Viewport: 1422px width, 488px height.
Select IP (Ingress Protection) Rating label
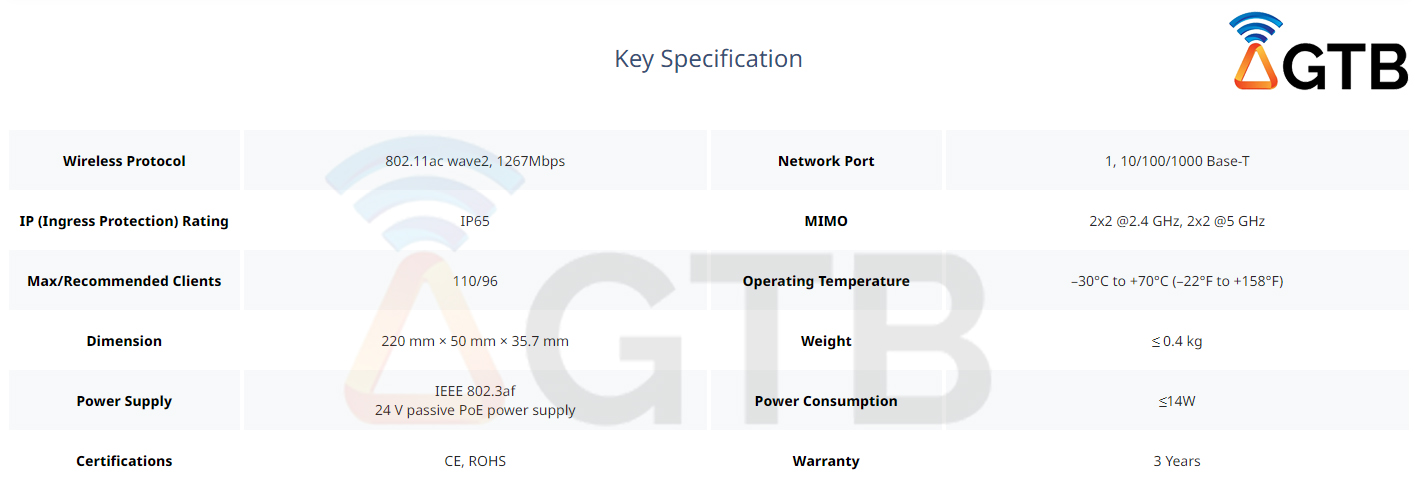coord(124,221)
